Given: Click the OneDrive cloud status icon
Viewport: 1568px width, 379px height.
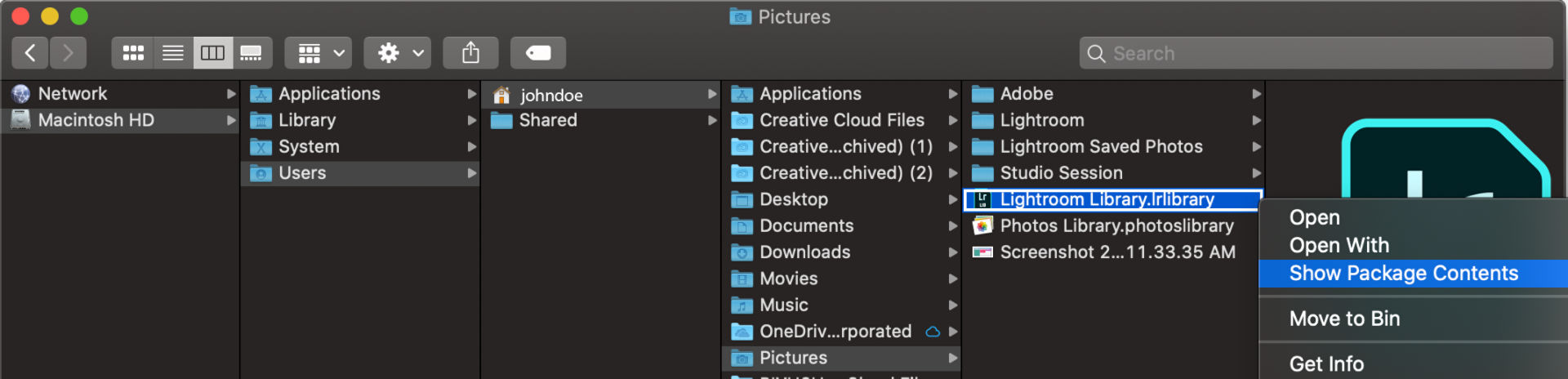Looking at the screenshot, I should tap(933, 332).
